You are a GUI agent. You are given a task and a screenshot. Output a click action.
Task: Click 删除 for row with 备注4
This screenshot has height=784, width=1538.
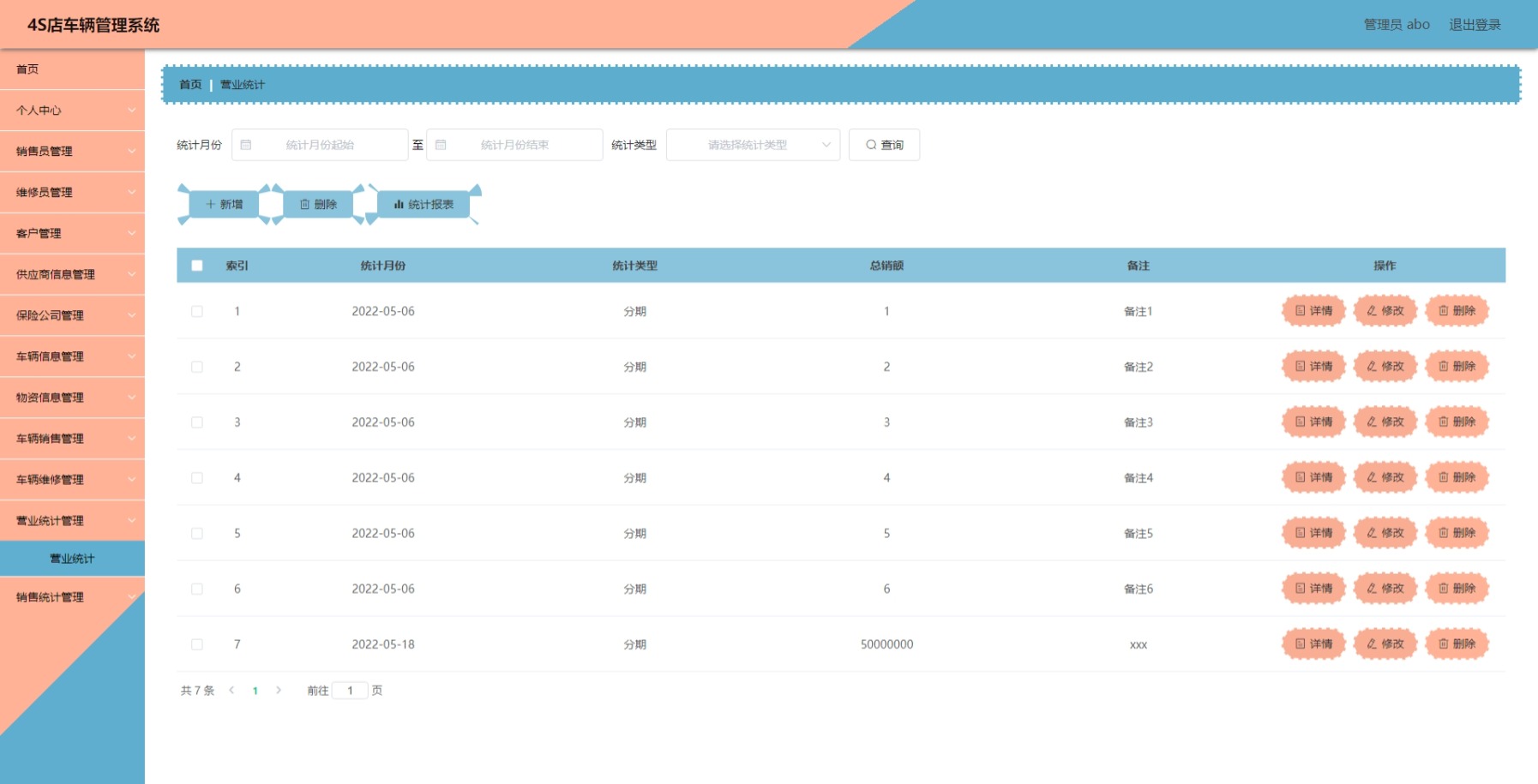point(1457,477)
